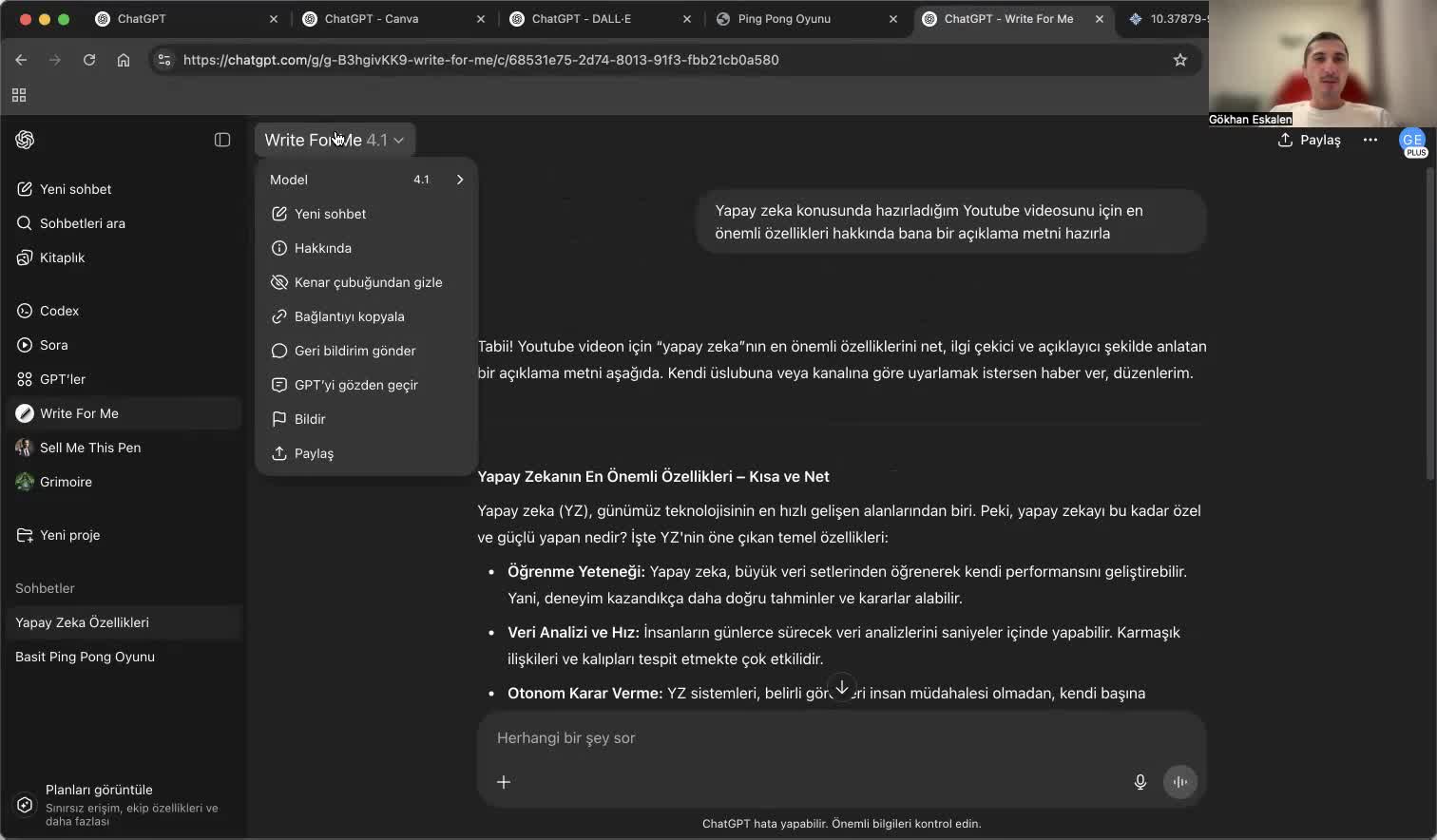Click the plus attach button in composer

pyautogui.click(x=504, y=782)
